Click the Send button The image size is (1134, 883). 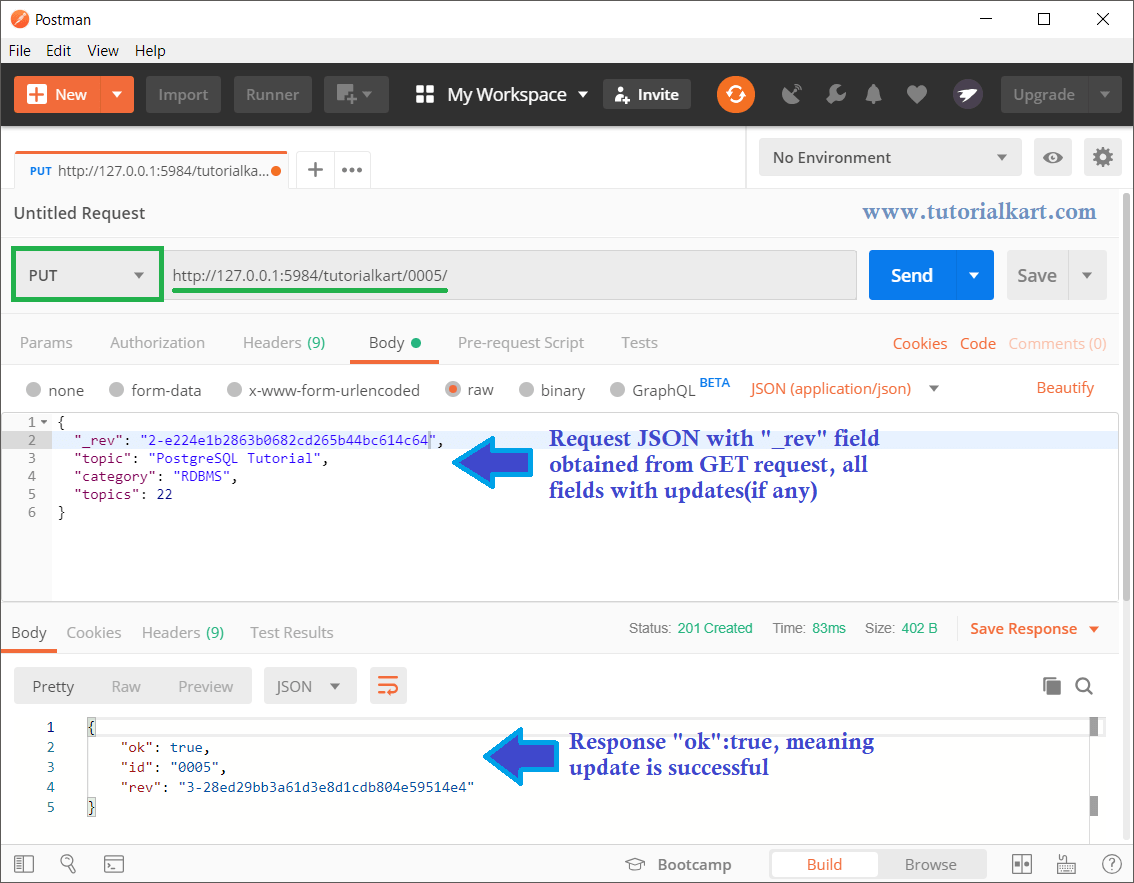(911, 274)
